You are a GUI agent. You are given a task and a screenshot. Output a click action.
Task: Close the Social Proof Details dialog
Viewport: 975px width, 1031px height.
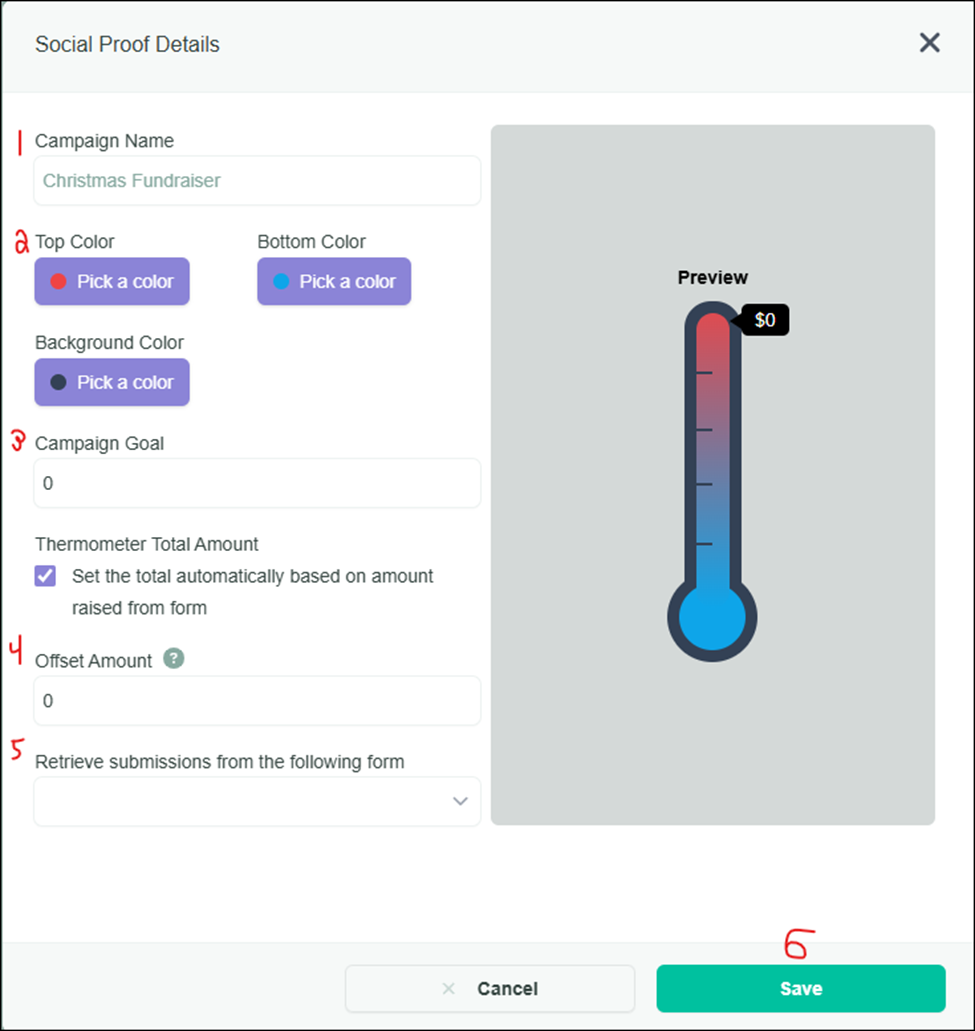(x=930, y=43)
